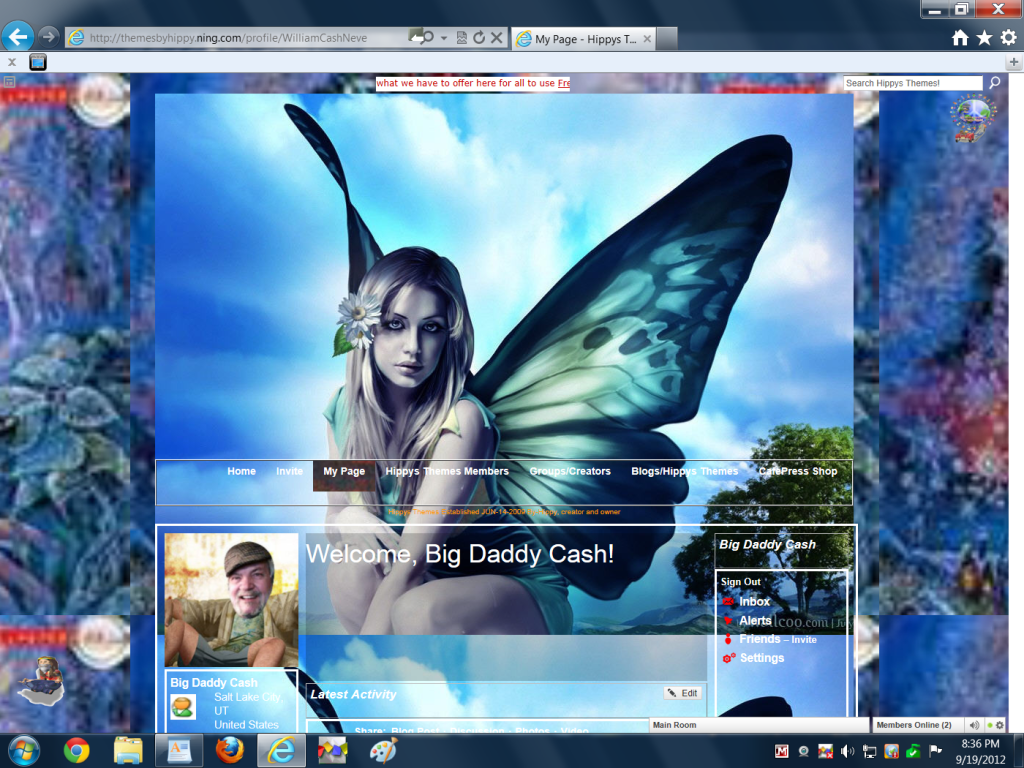Image resolution: width=1024 pixels, height=768 pixels.
Task: Click the Inbox envelope icon
Action: point(728,601)
